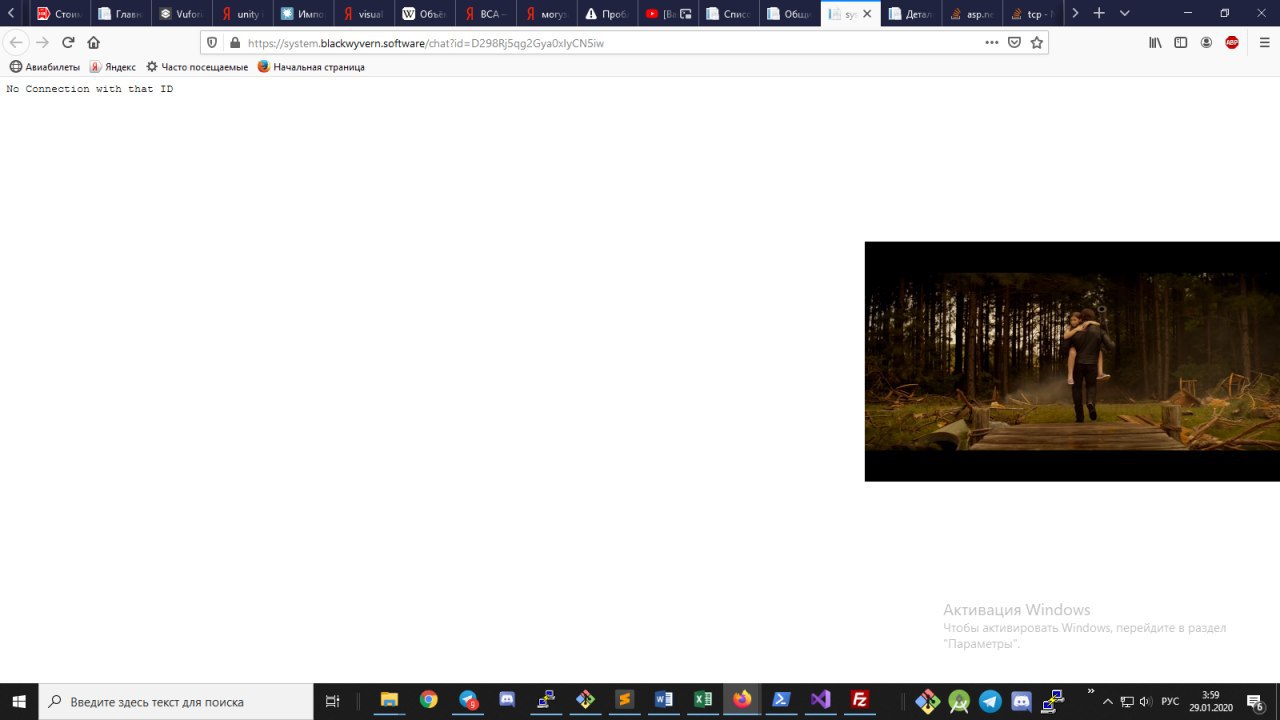Switch to the могу tab
Image resolution: width=1280 pixels, height=720 pixels.
(x=547, y=14)
